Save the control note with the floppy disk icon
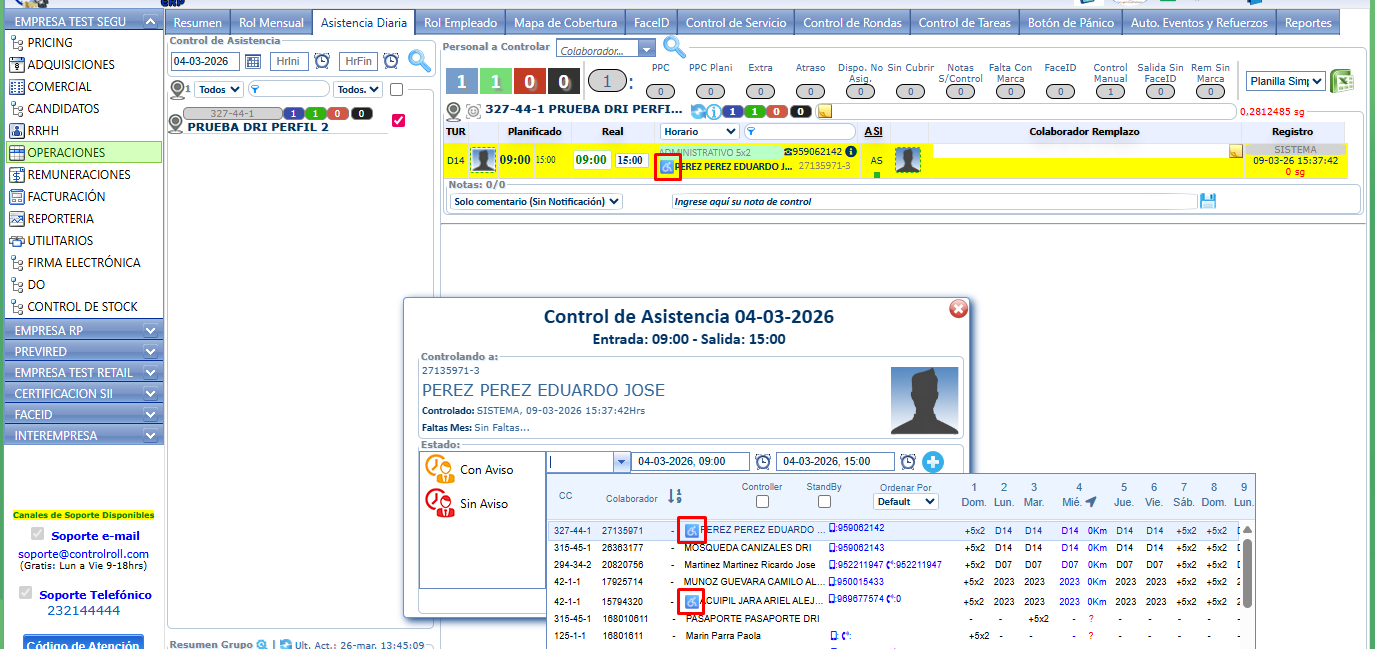The height and width of the screenshot is (649, 1375). point(1207,201)
